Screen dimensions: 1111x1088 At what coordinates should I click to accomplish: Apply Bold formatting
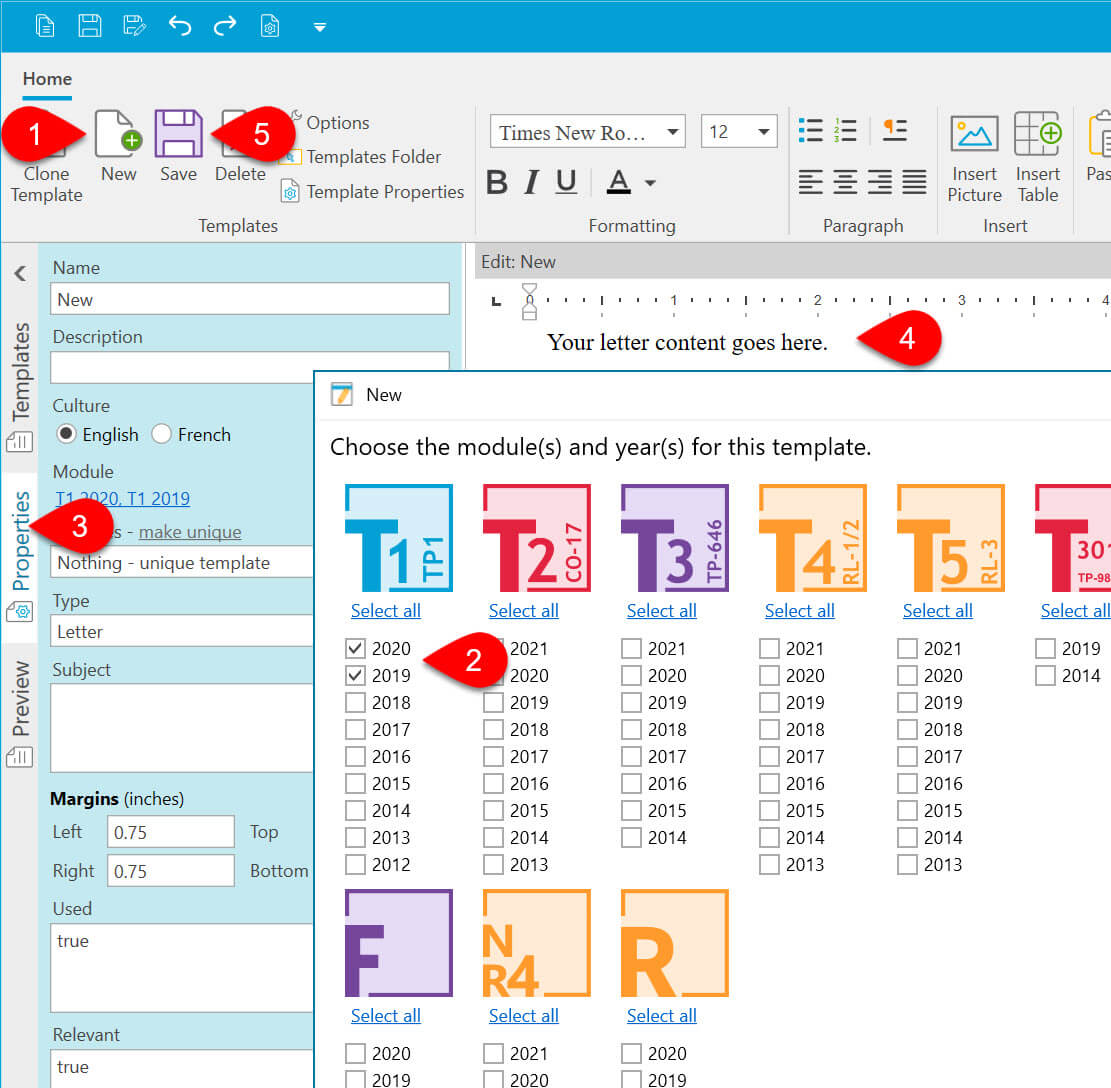(x=497, y=183)
